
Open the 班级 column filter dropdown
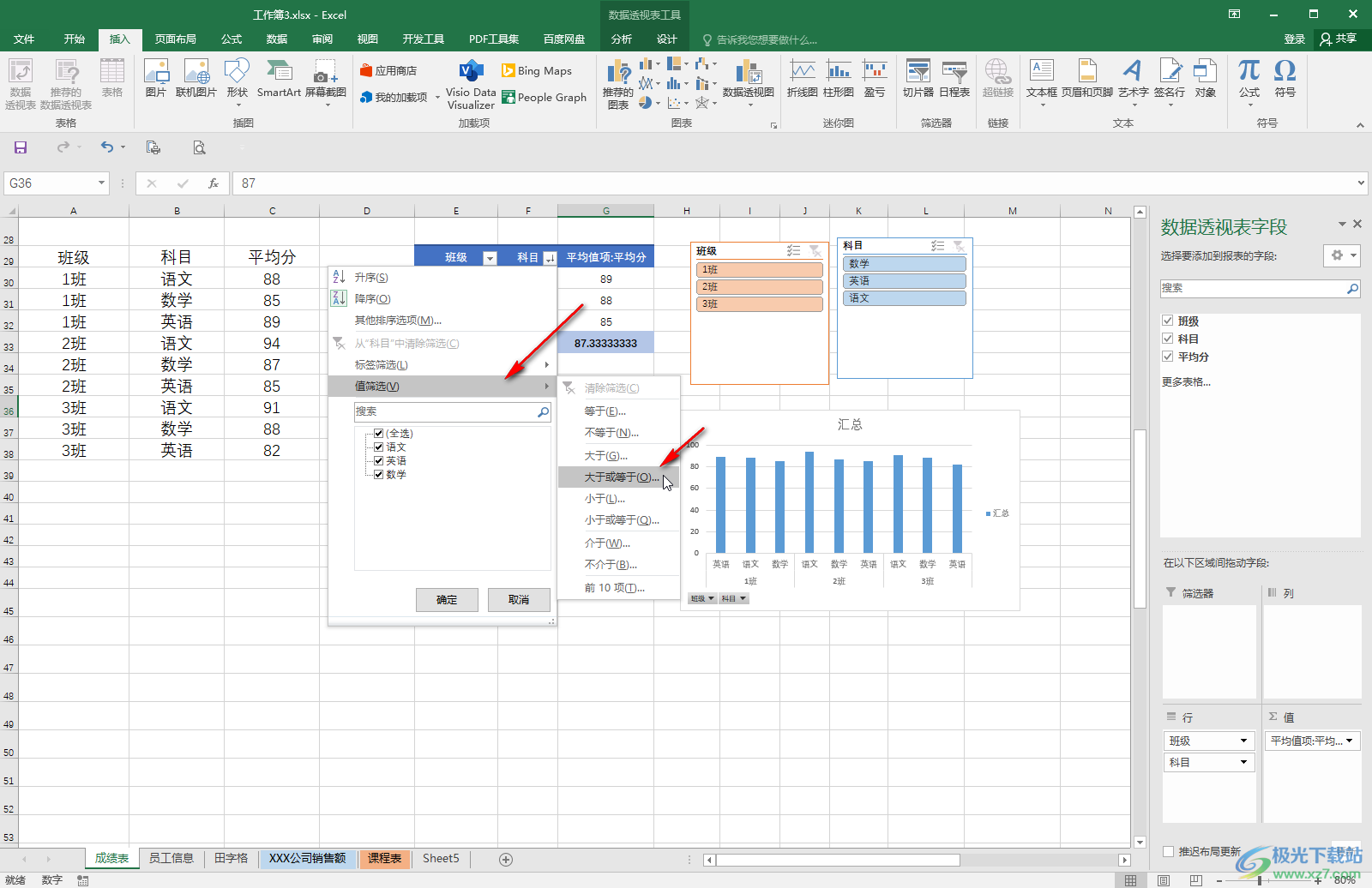coord(490,258)
